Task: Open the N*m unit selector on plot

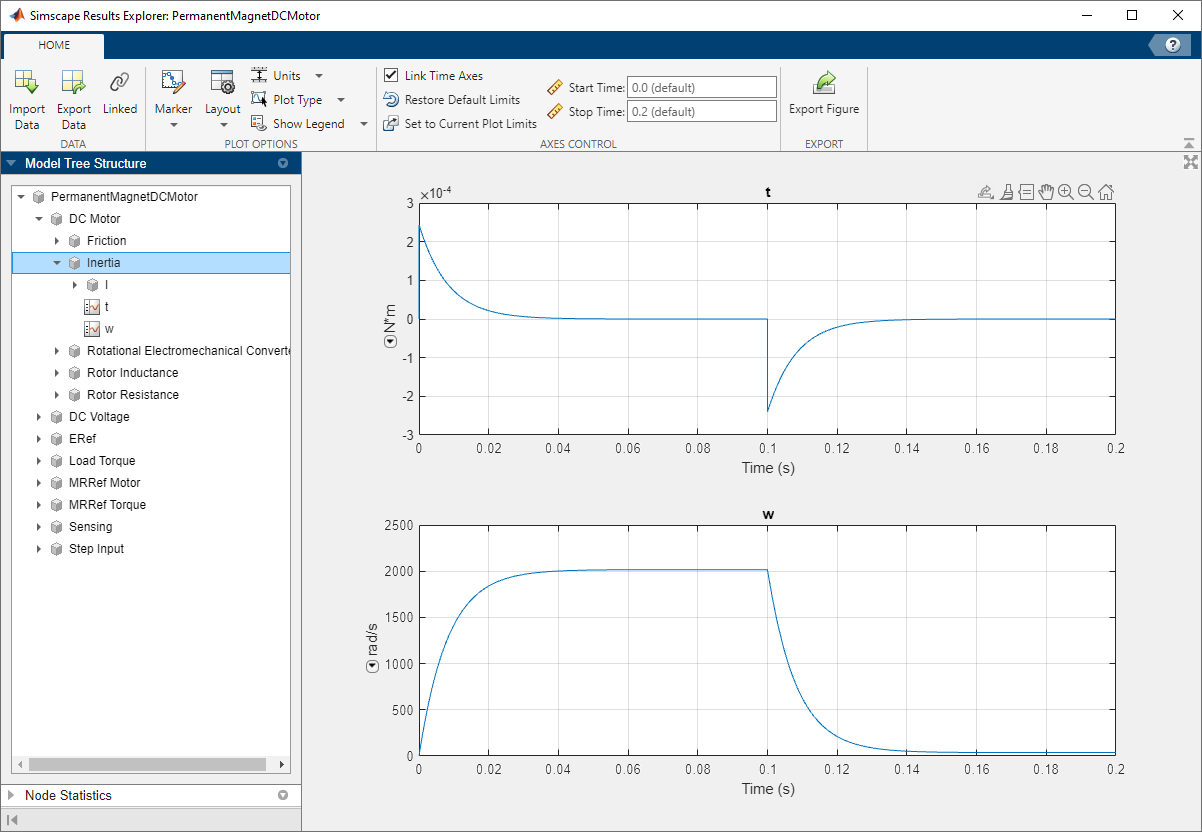Action: pos(391,342)
